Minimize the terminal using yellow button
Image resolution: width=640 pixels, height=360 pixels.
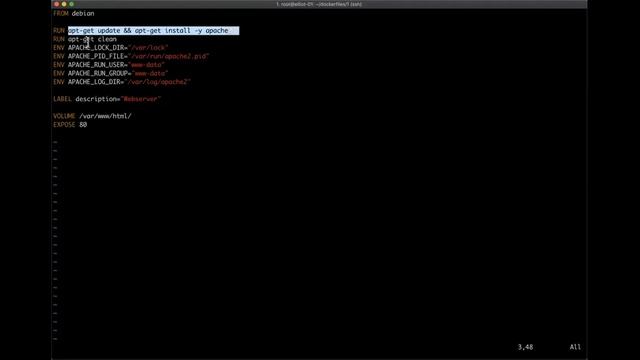click(x=64, y=4)
